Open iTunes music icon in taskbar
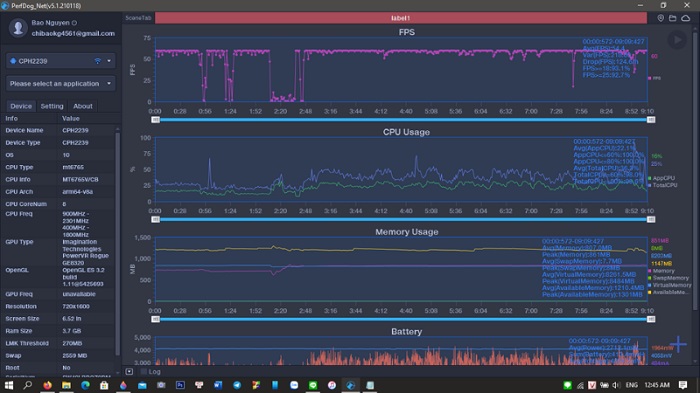 pos(332,385)
